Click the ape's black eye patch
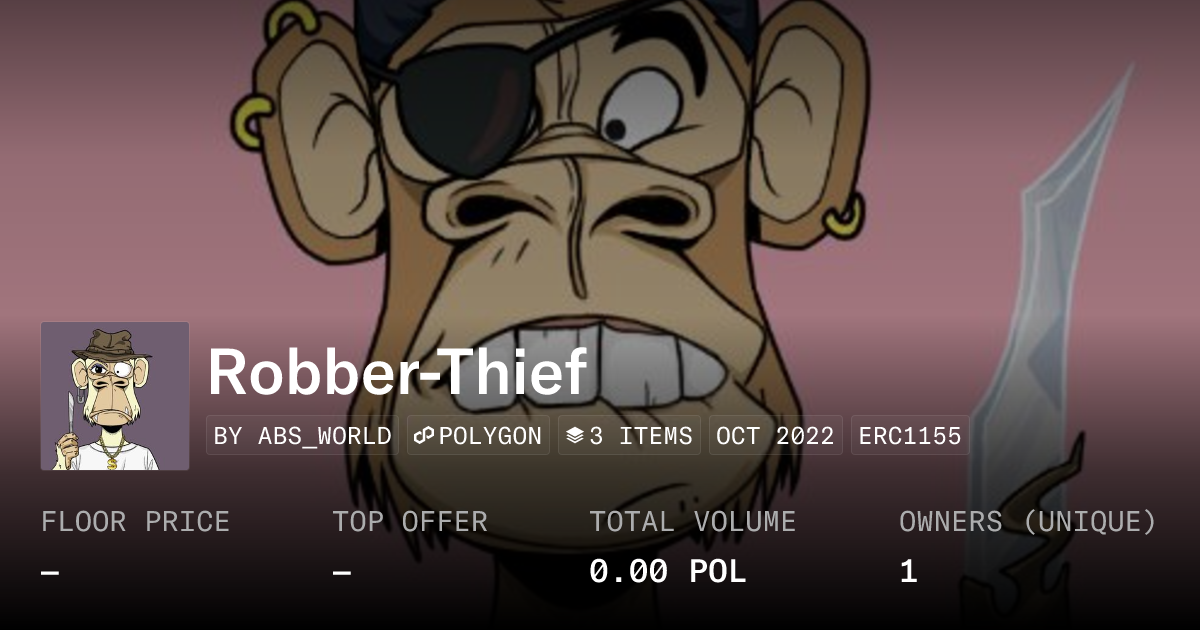Screen dimensions: 1200x630 tap(455, 110)
